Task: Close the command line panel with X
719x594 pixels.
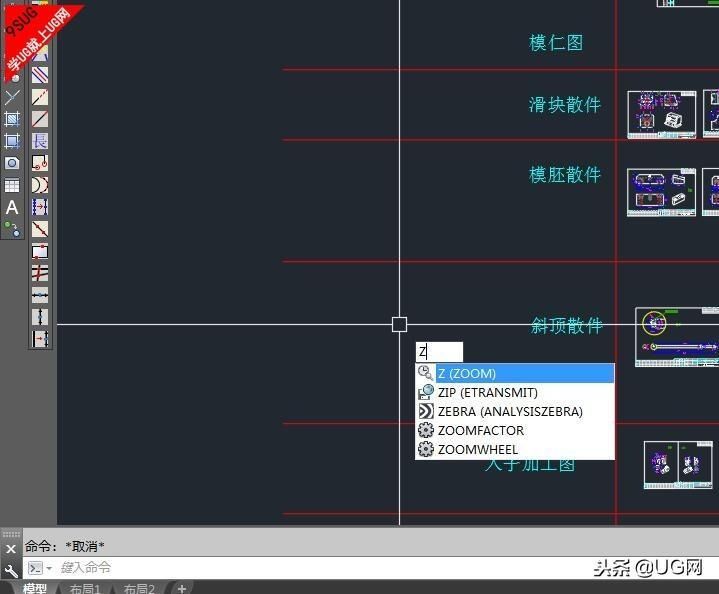Action: click(11, 549)
